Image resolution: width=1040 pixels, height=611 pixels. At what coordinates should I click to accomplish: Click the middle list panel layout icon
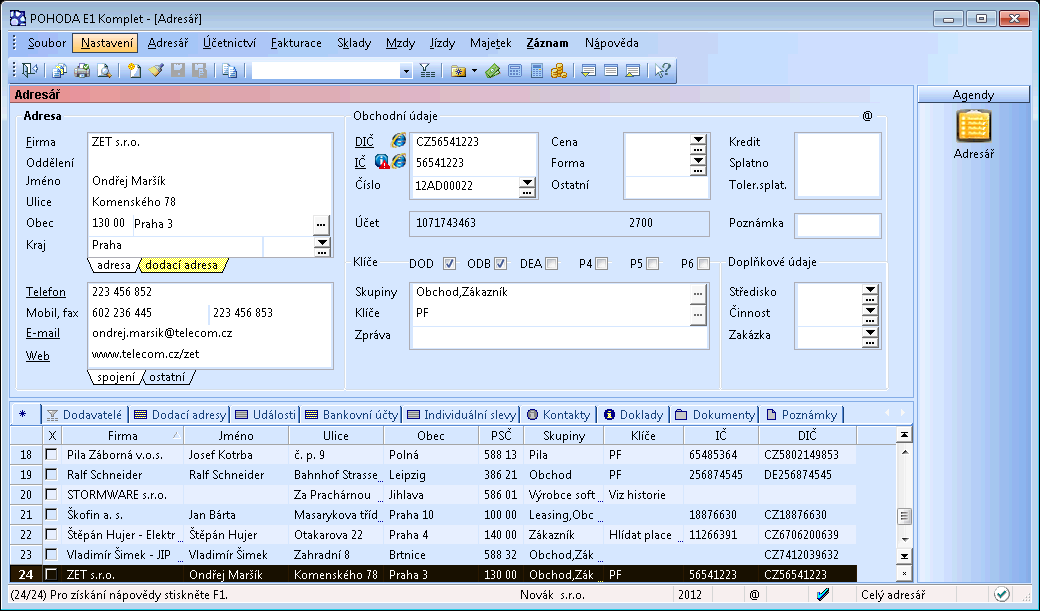coord(611,70)
